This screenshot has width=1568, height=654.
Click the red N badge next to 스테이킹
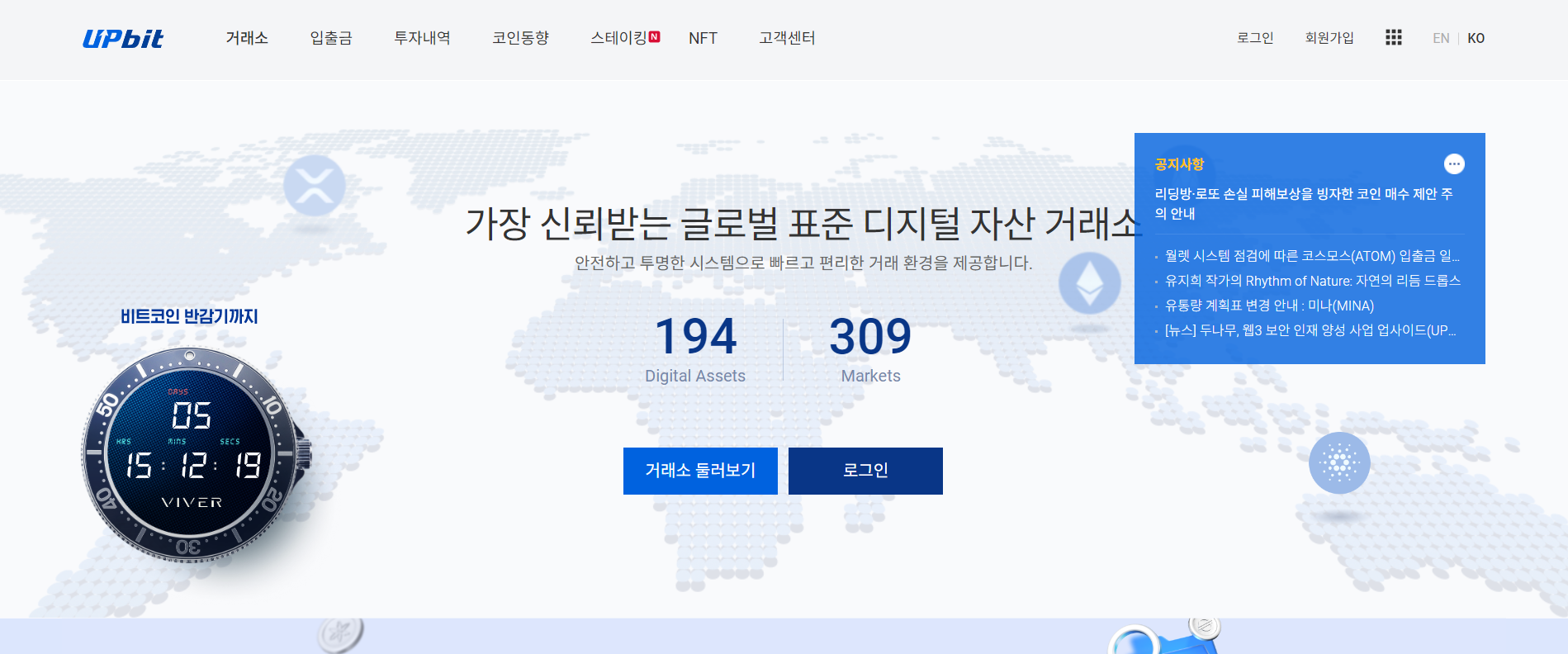coord(655,36)
